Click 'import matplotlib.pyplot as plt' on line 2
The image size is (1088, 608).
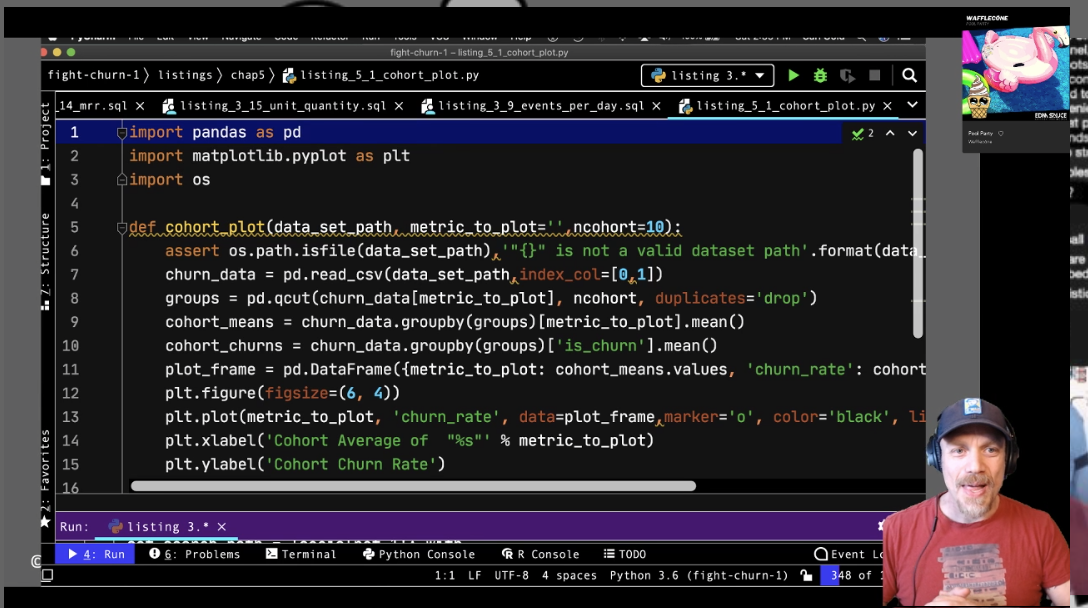coord(269,156)
